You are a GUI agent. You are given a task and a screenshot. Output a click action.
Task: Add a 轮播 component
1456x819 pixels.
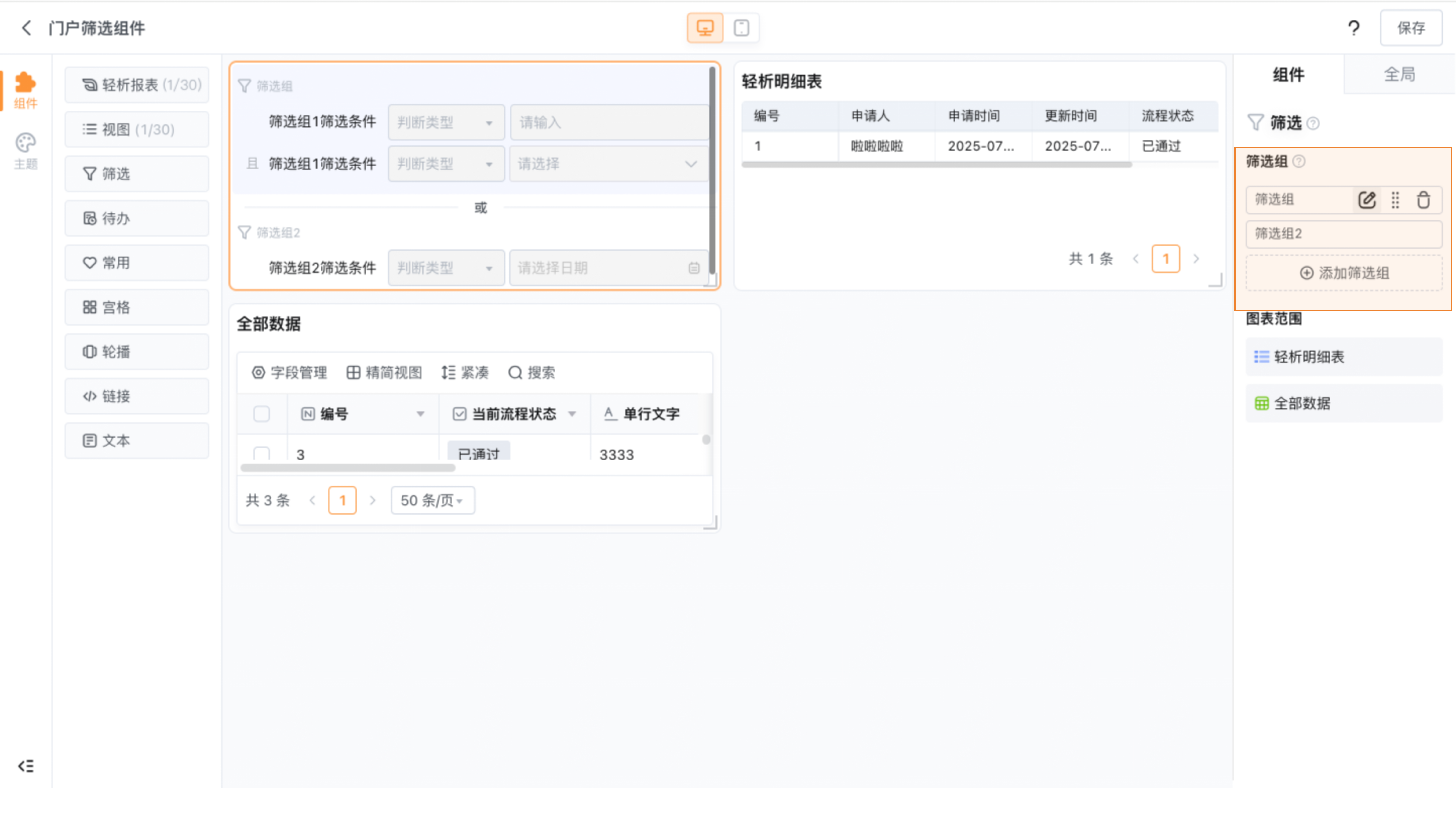click(x=137, y=351)
